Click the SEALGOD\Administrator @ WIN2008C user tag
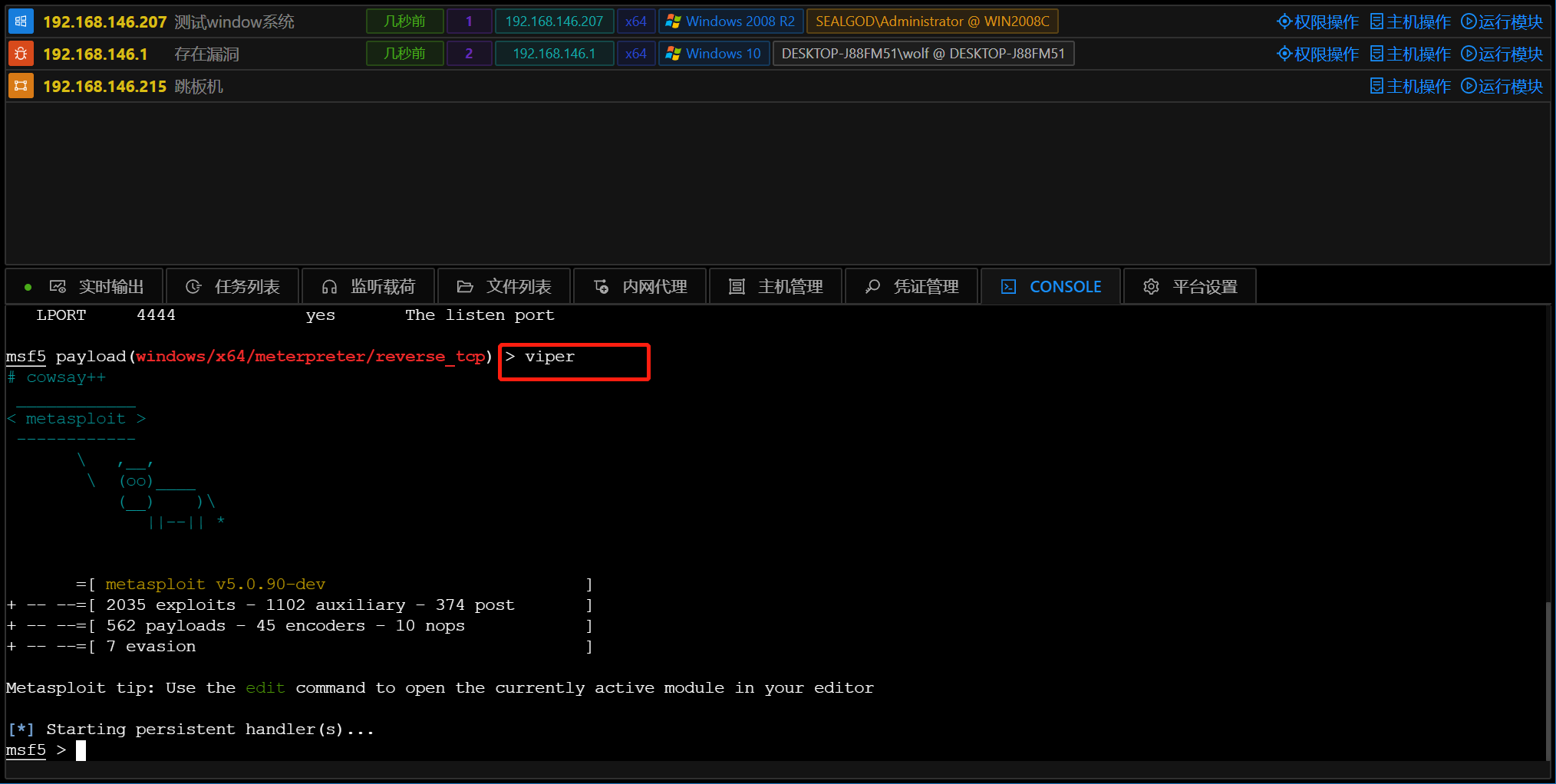 point(932,21)
